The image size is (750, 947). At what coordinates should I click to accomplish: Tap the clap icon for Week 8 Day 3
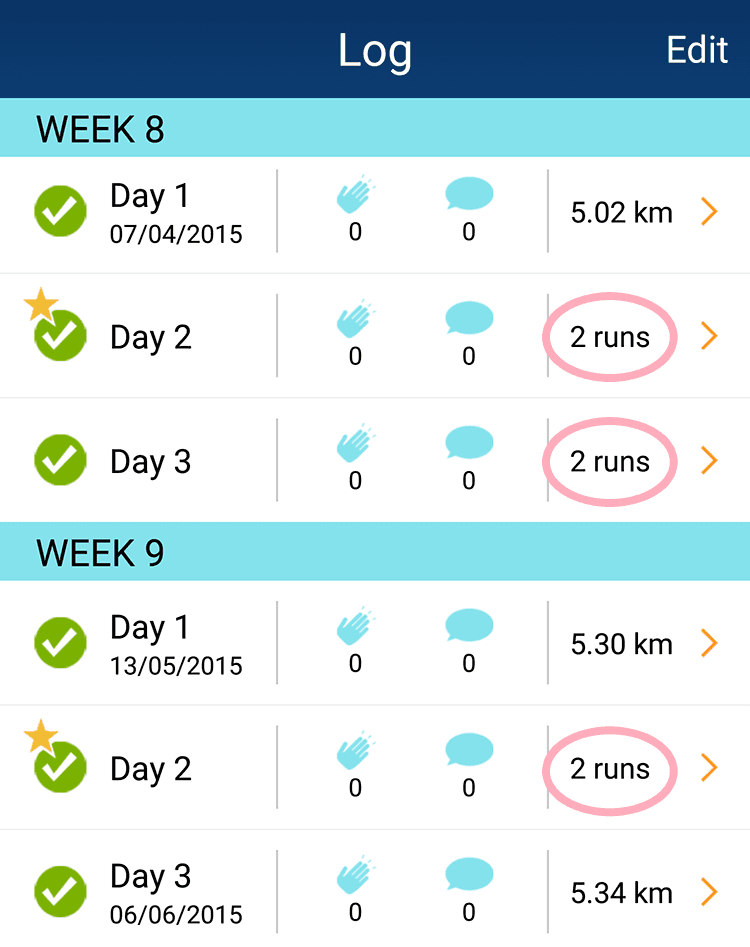tap(355, 445)
